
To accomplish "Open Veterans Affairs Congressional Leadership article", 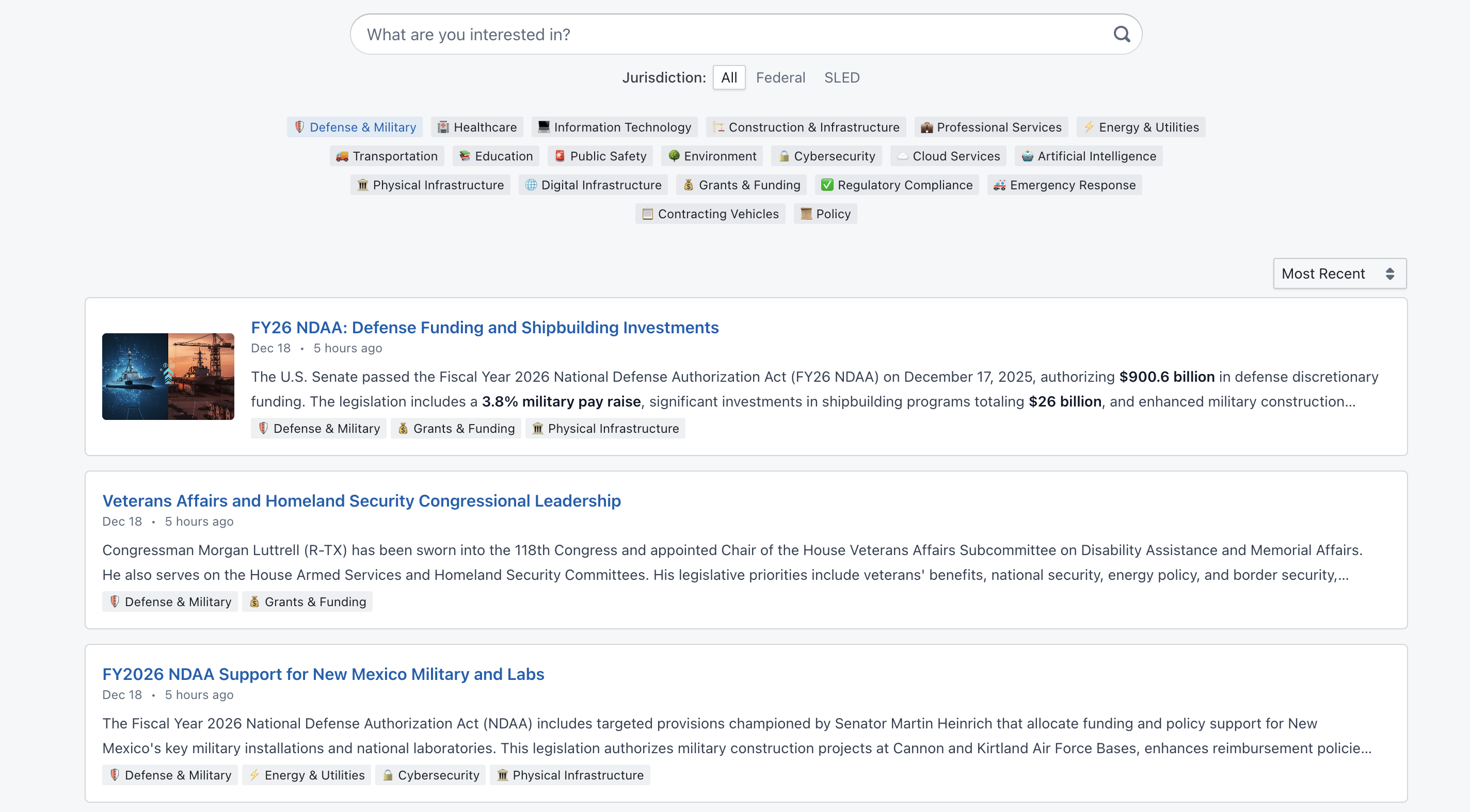I will click(x=361, y=500).
